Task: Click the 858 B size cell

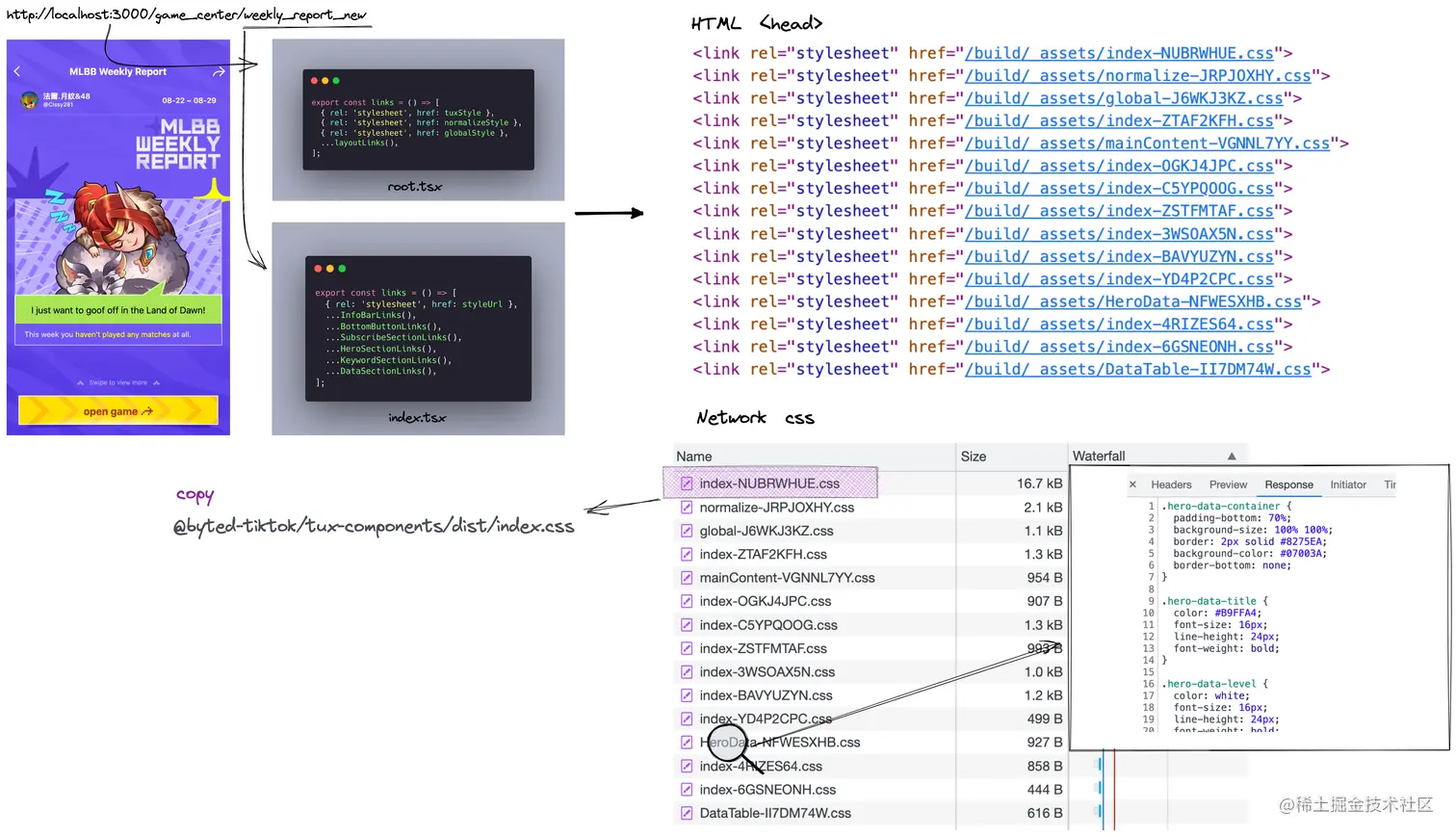Action: tap(1045, 766)
